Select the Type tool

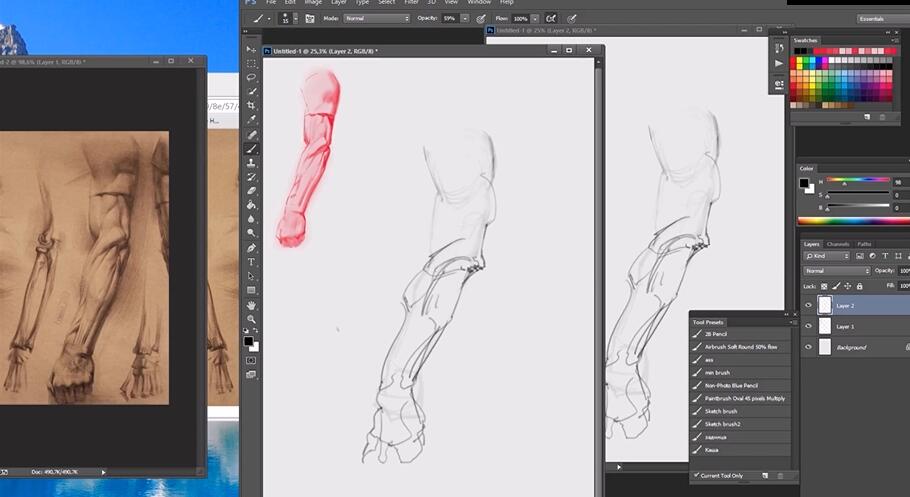[251, 262]
